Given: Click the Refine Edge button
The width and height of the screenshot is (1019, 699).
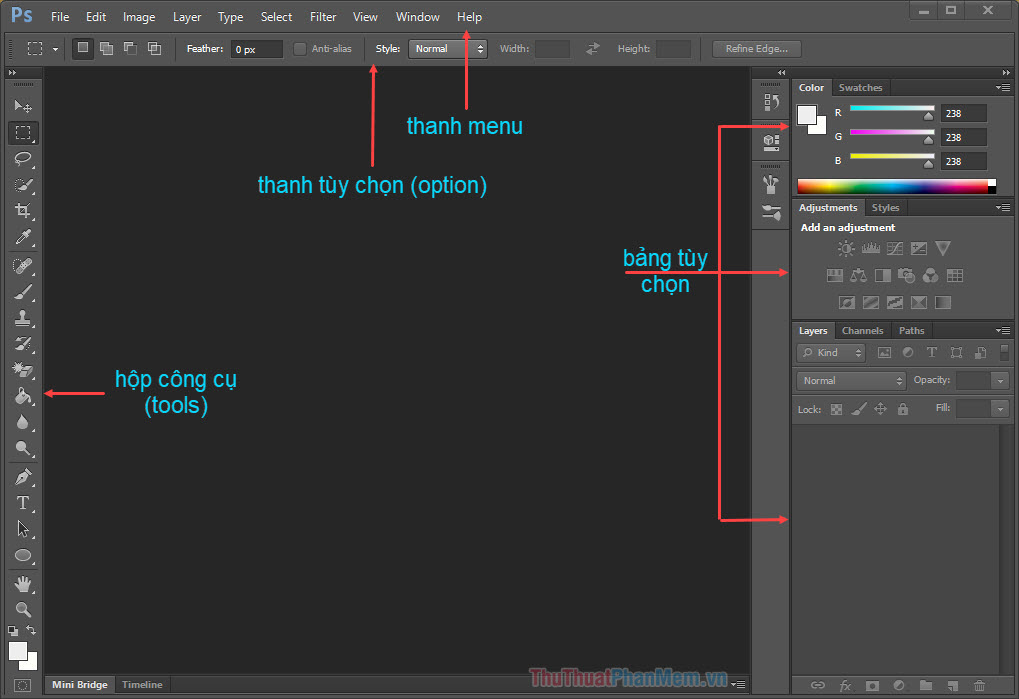Looking at the screenshot, I should pyautogui.click(x=756, y=48).
